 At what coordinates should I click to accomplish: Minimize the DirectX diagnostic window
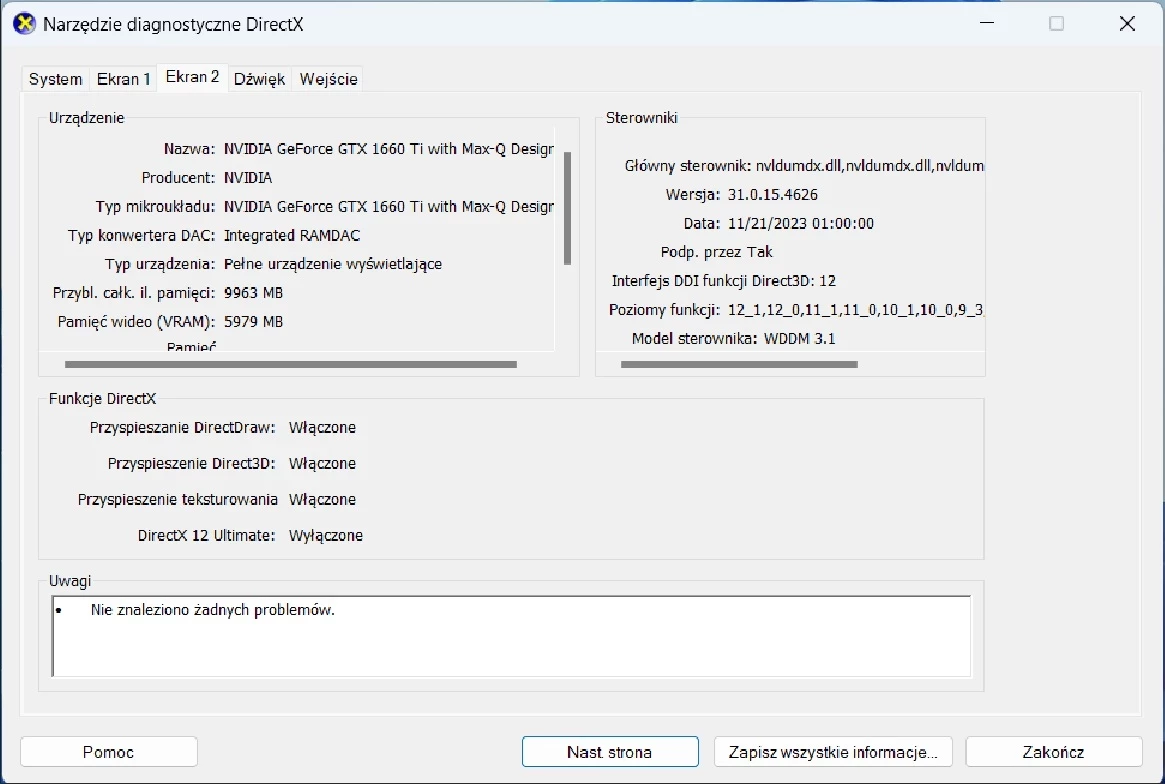coord(987,23)
